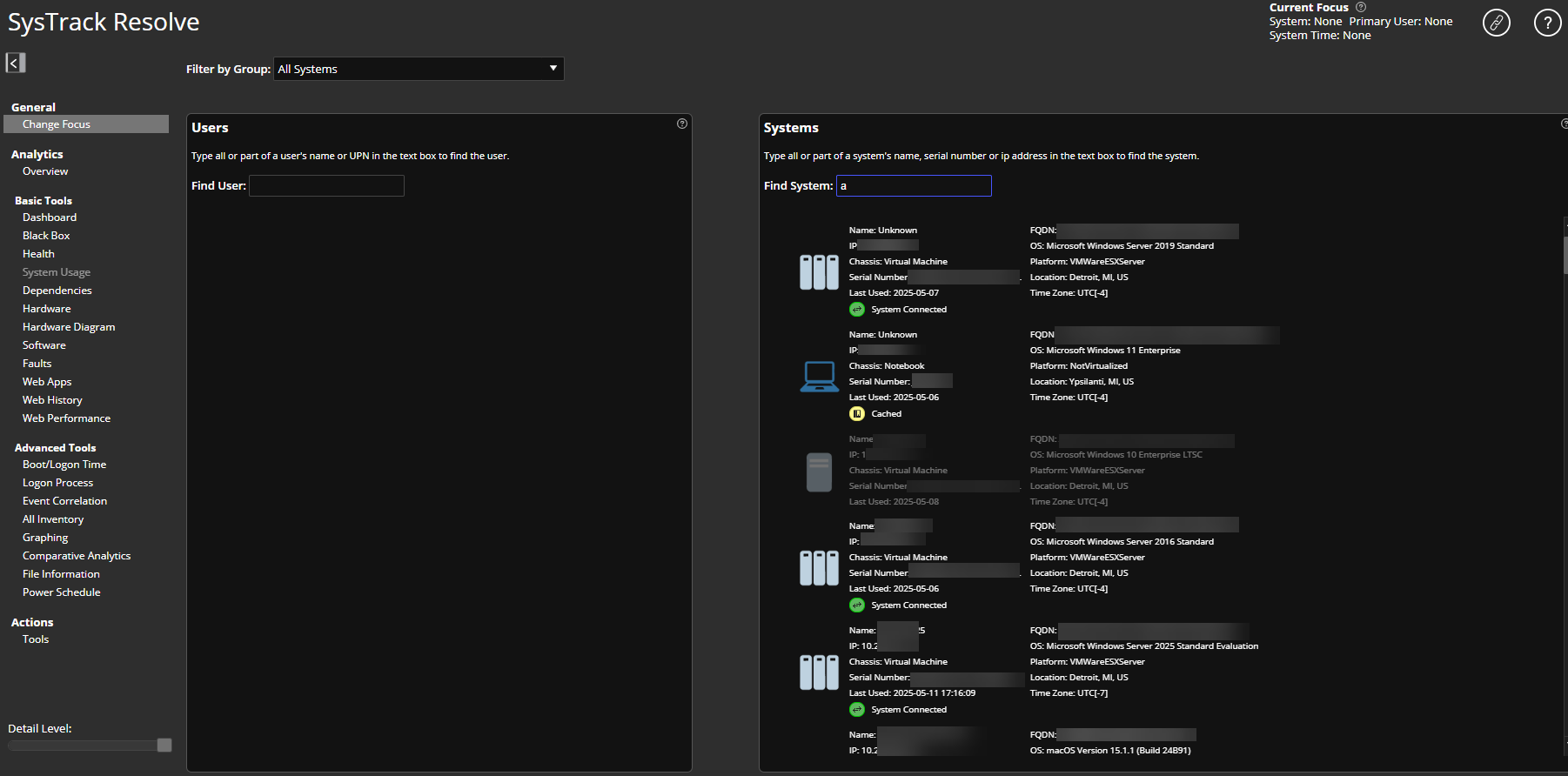Open Boot/Logon Time tool
Viewport: 1568px width, 776px height.
[64, 465]
